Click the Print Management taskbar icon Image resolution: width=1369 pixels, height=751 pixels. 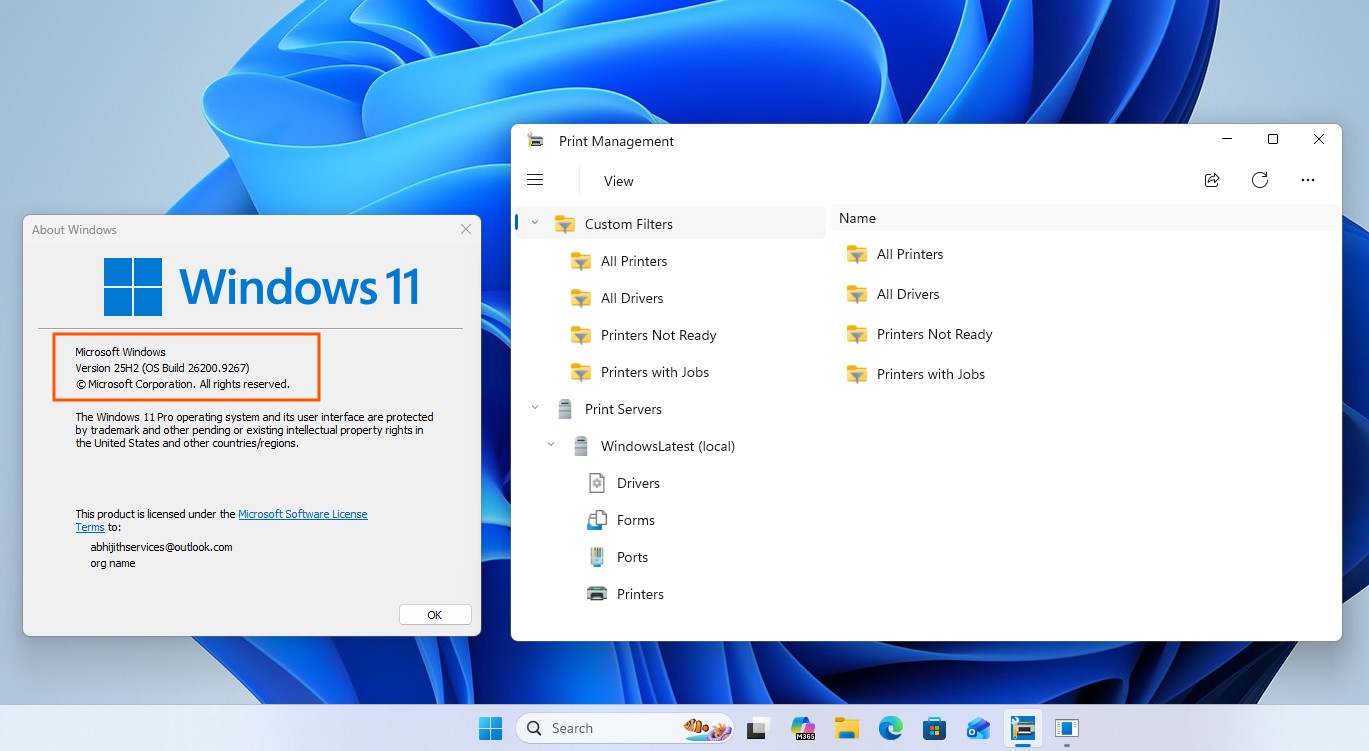(x=1022, y=728)
